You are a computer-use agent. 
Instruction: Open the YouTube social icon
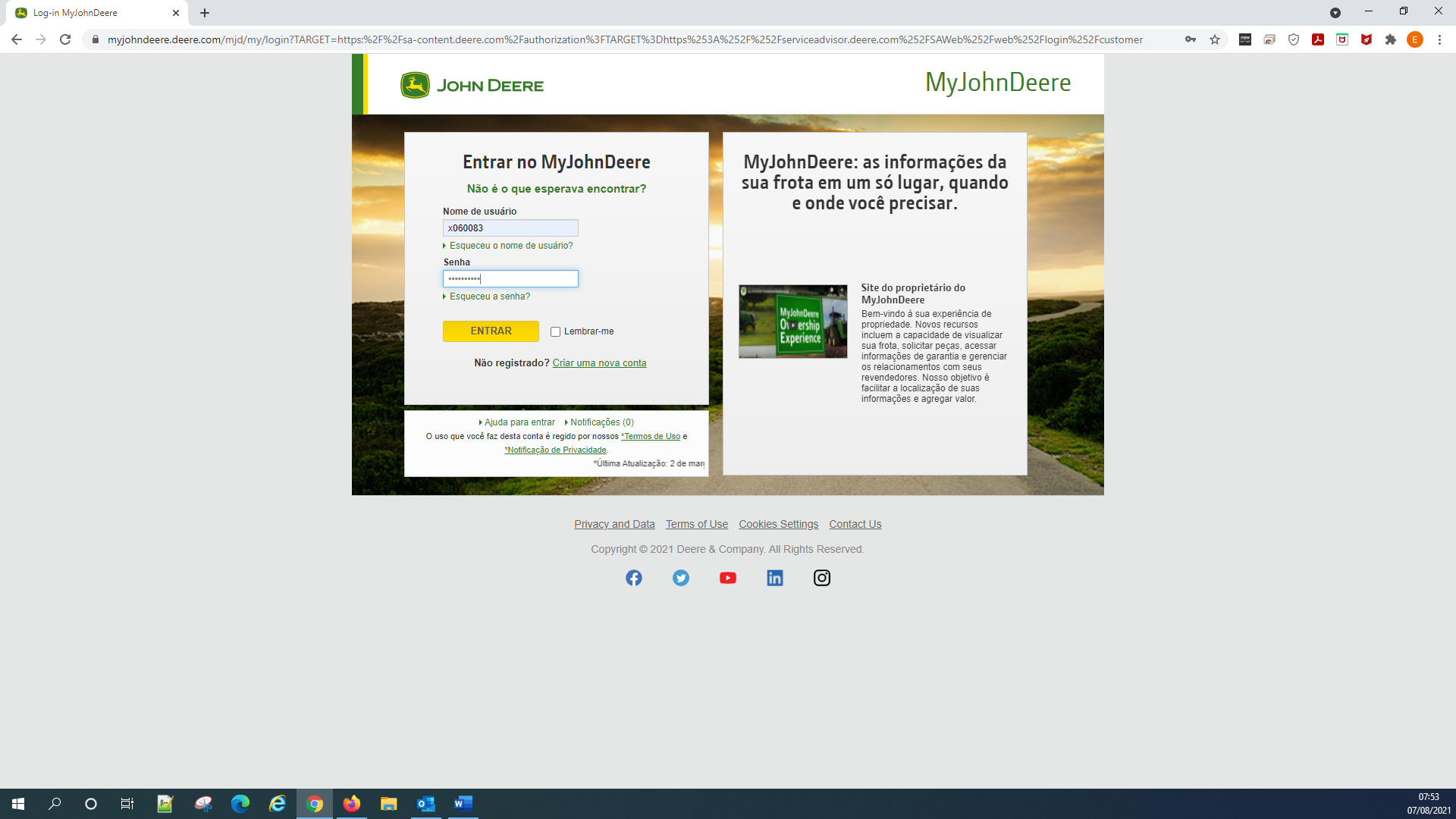(728, 578)
